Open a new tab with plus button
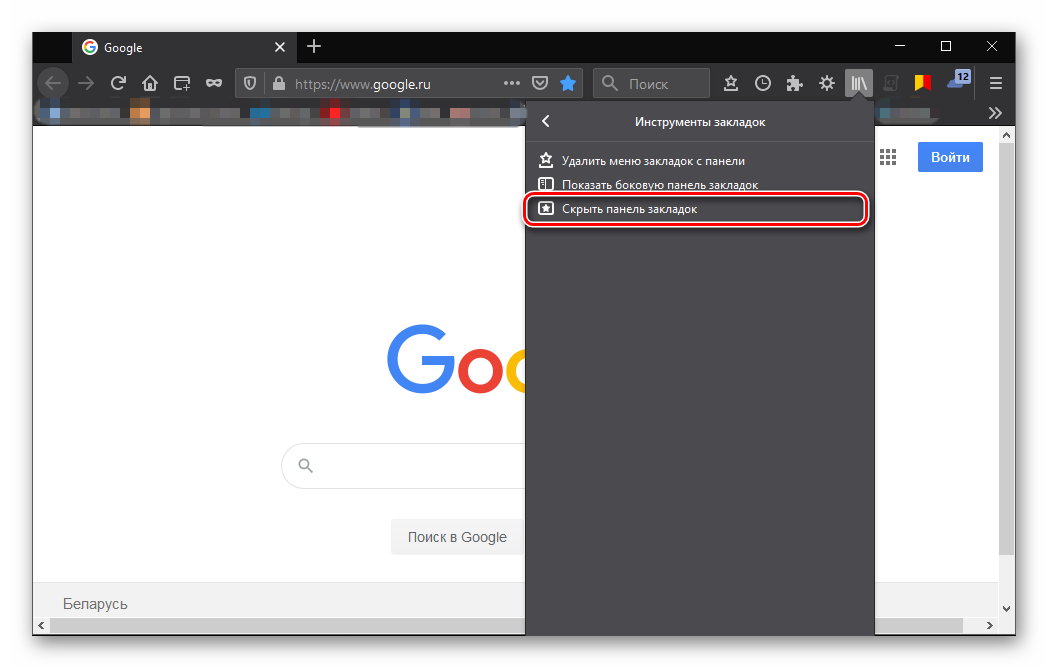The image size is (1048, 668). pyautogui.click(x=314, y=46)
